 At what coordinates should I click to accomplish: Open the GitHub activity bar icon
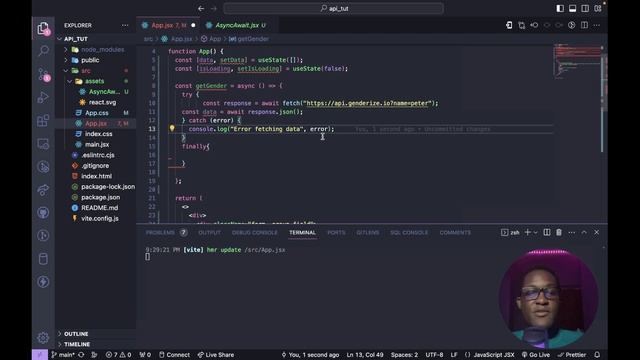[x=43, y=213]
